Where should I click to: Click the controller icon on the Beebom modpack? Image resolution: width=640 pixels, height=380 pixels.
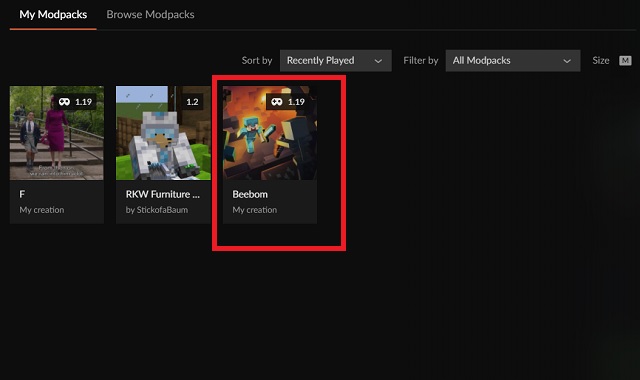coord(277,102)
